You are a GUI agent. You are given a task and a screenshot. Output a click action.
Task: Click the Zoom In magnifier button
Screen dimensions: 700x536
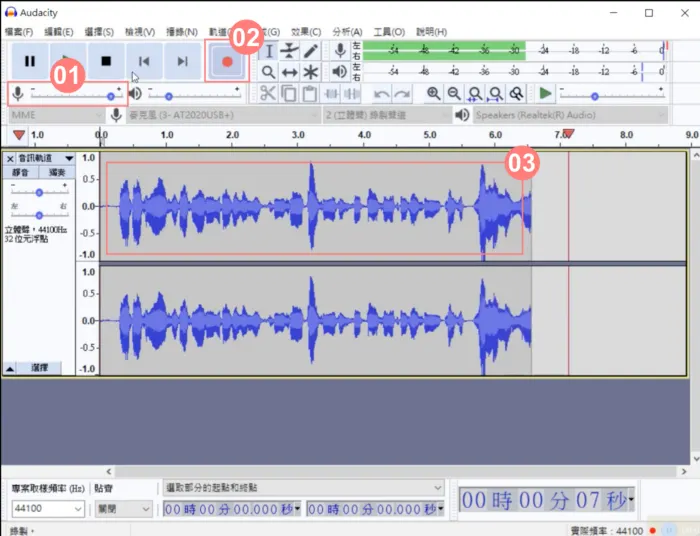(433, 94)
